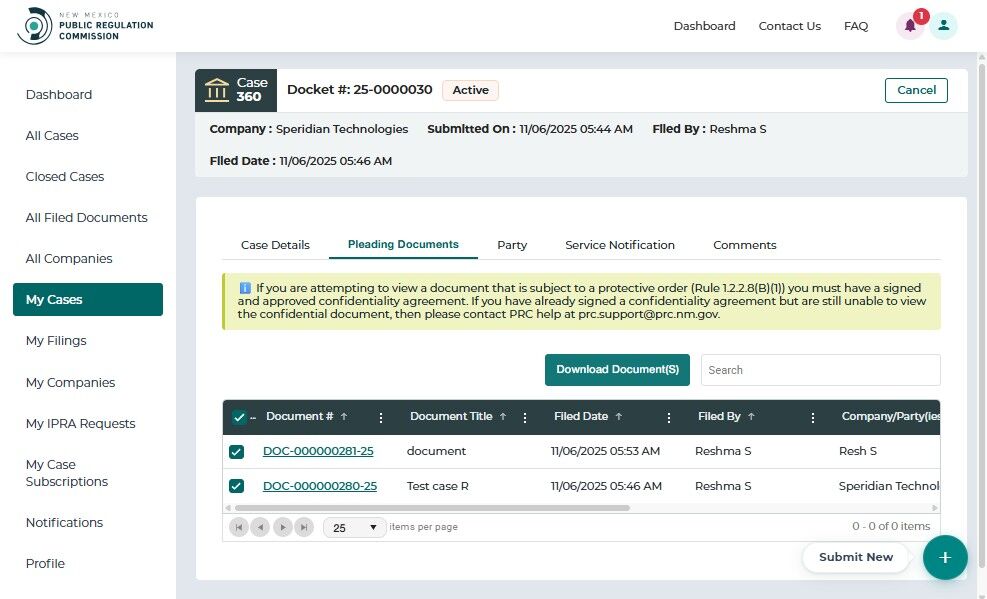987x599 pixels.
Task: Click the Case 360 courthouse icon
Action: click(217, 90)
